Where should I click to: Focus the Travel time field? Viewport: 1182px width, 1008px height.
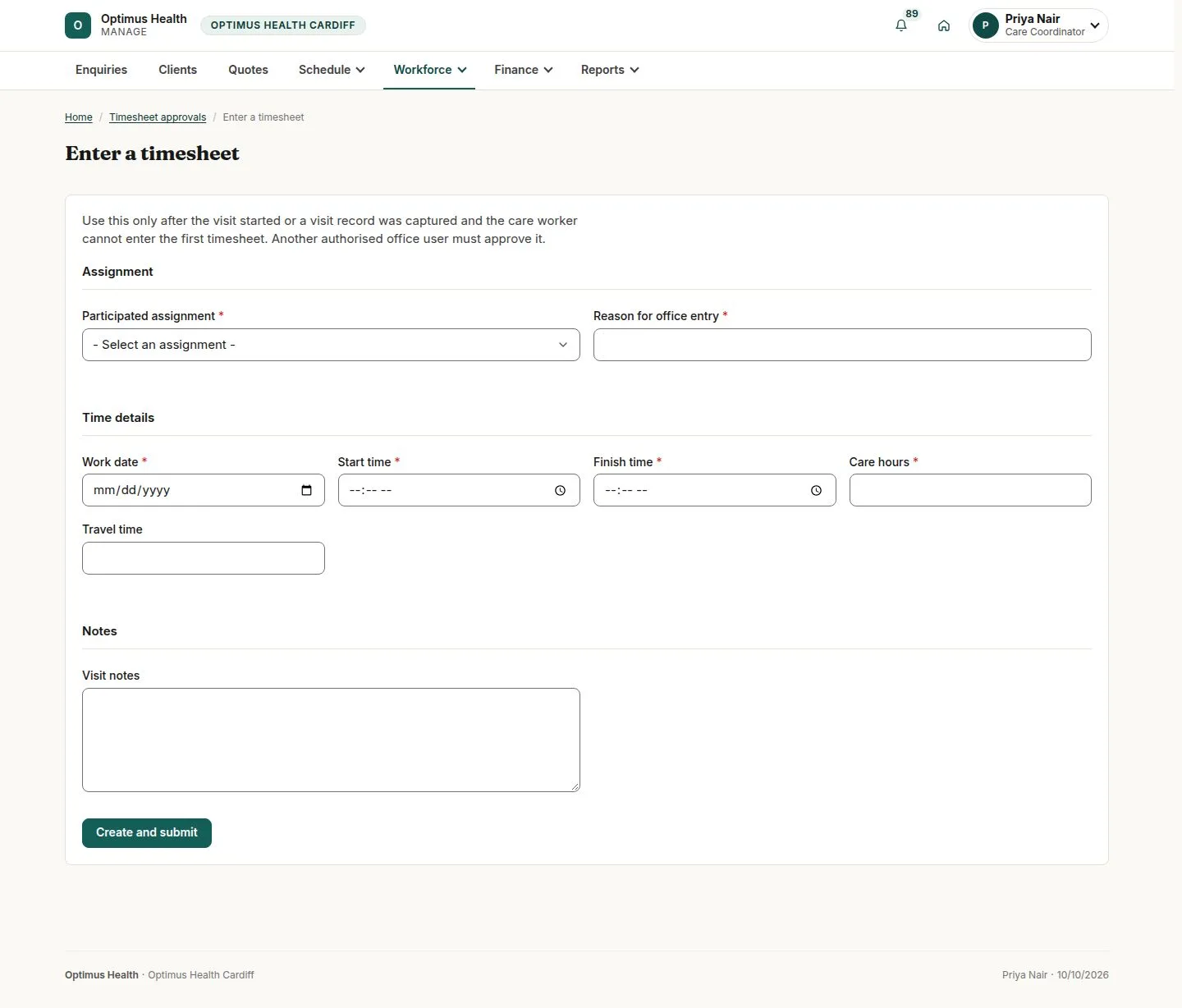204,558
